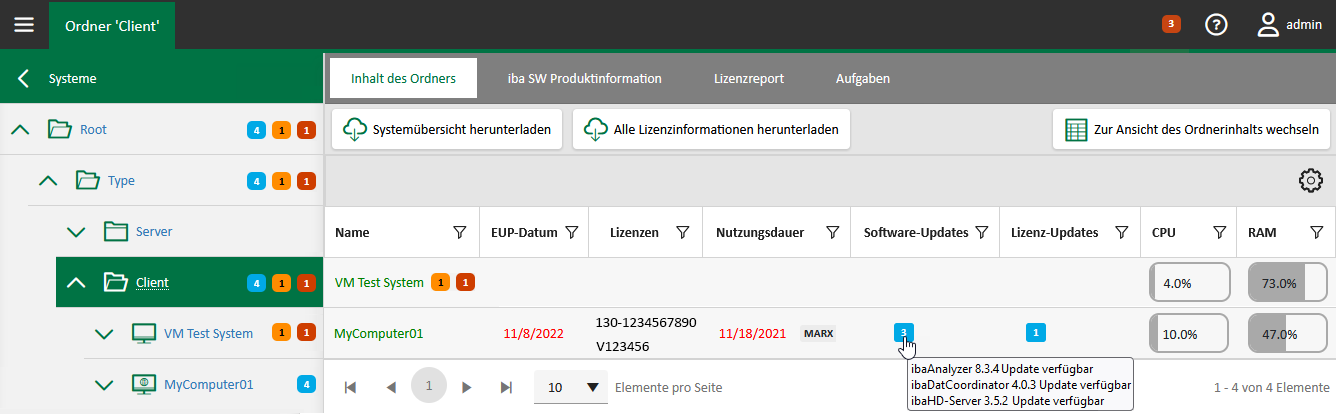This screenshot has height=414, width=1336.
Task: Click the help question mark icon
Action: 1216,25
